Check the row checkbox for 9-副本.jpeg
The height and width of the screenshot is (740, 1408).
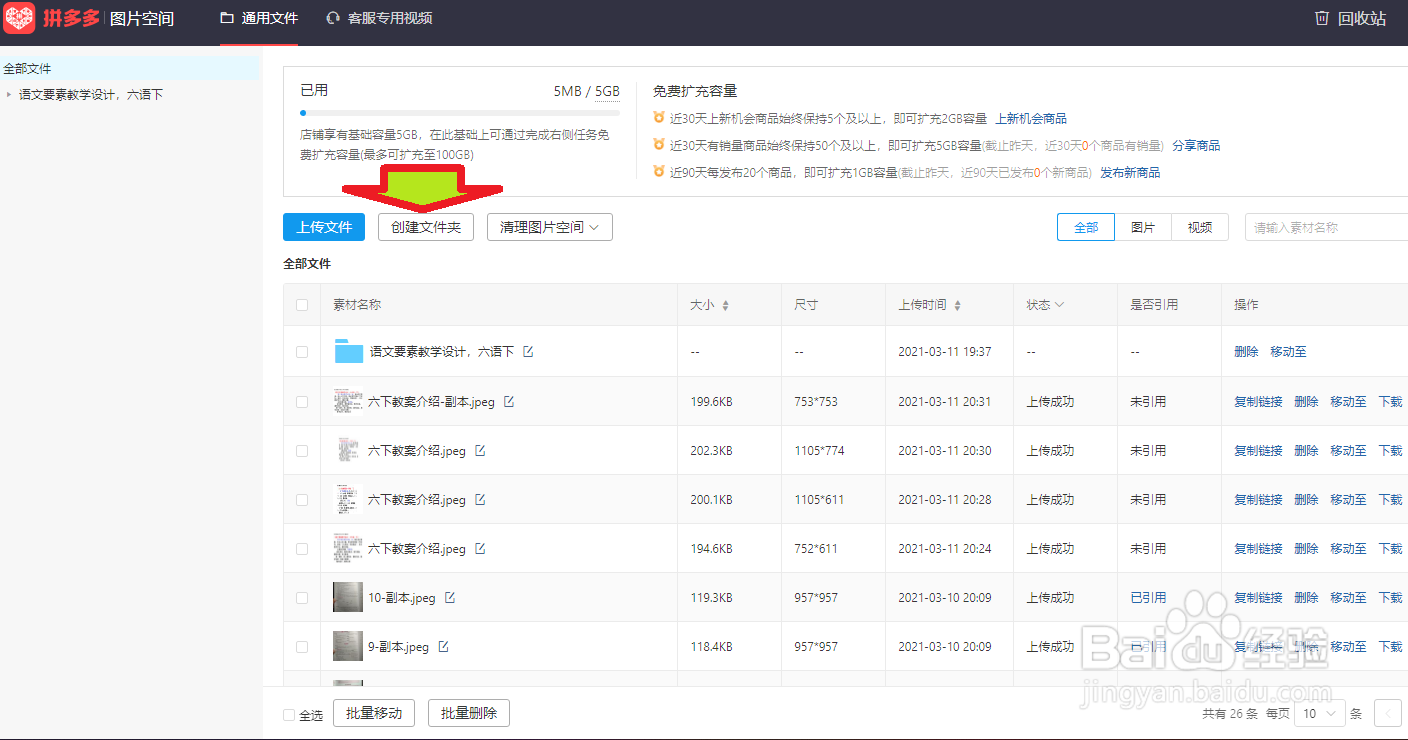pos(301,646)
